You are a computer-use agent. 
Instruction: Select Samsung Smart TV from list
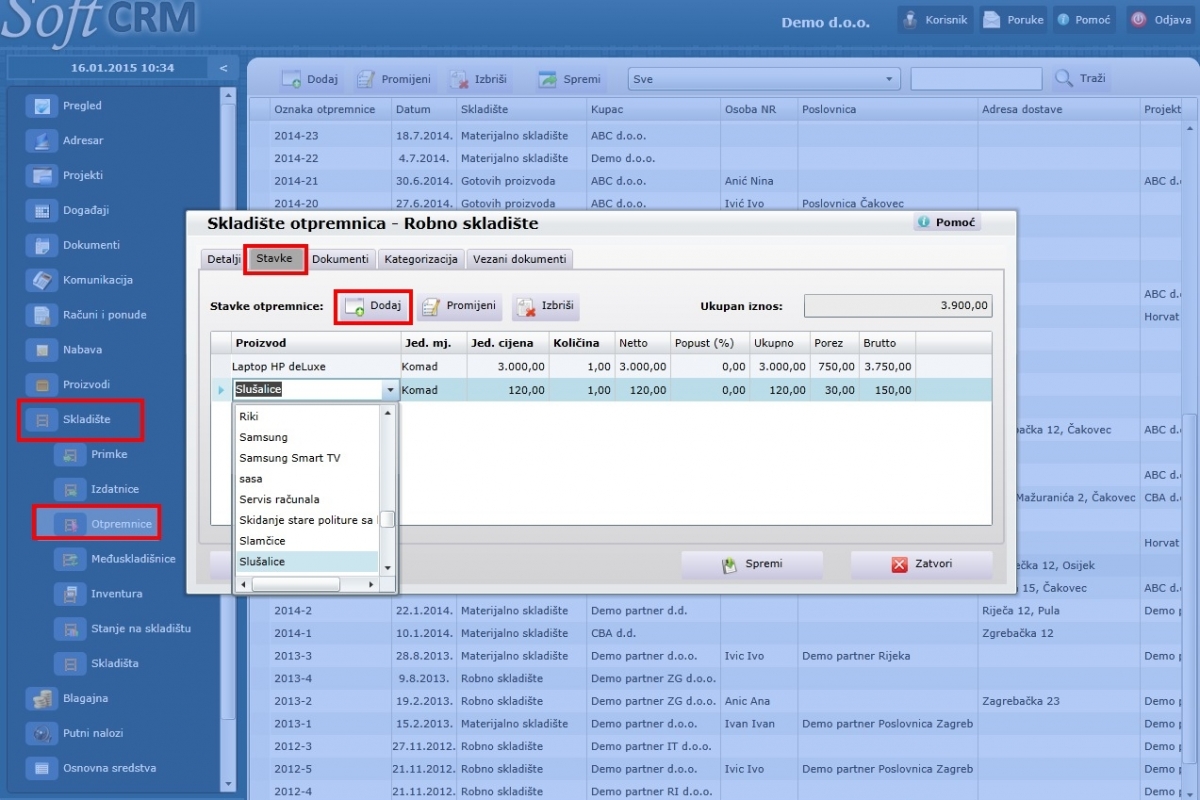(x=306, y=458)
